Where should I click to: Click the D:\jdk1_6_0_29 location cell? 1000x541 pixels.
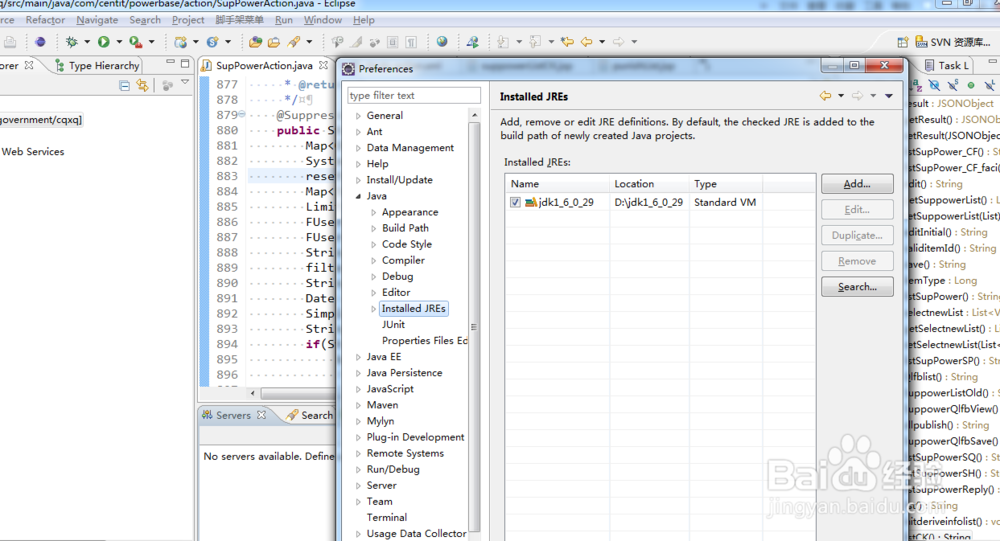tap(649, 202)
